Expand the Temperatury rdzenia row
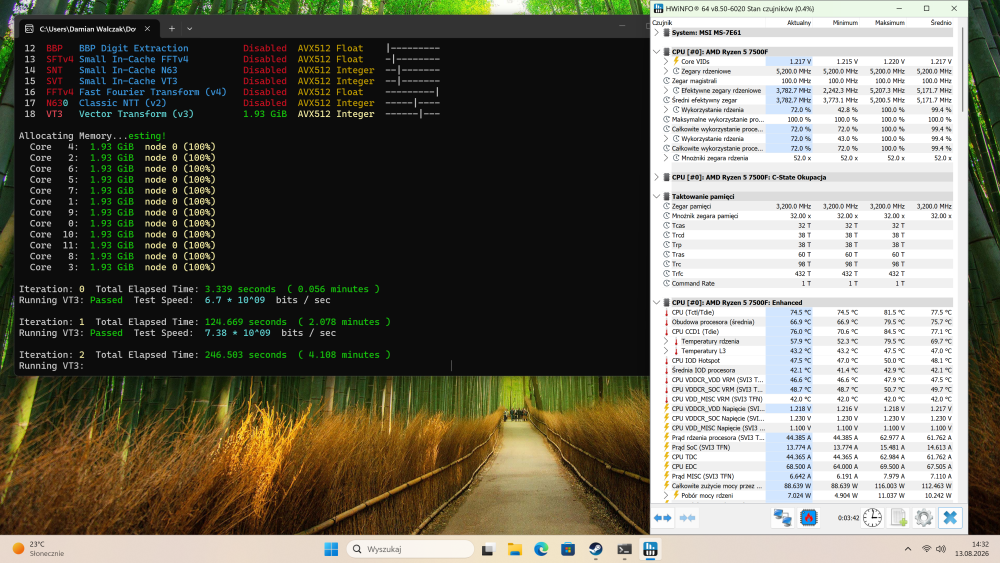 [666, 341]
